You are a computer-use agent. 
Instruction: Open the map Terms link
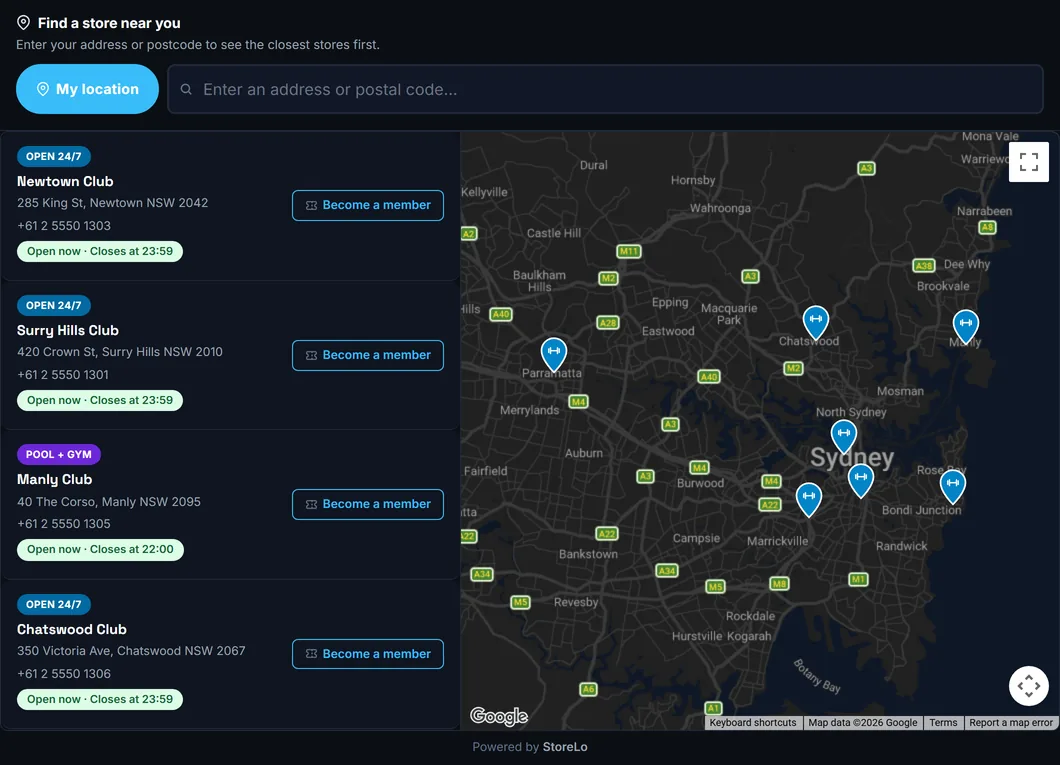coord(943,722)
